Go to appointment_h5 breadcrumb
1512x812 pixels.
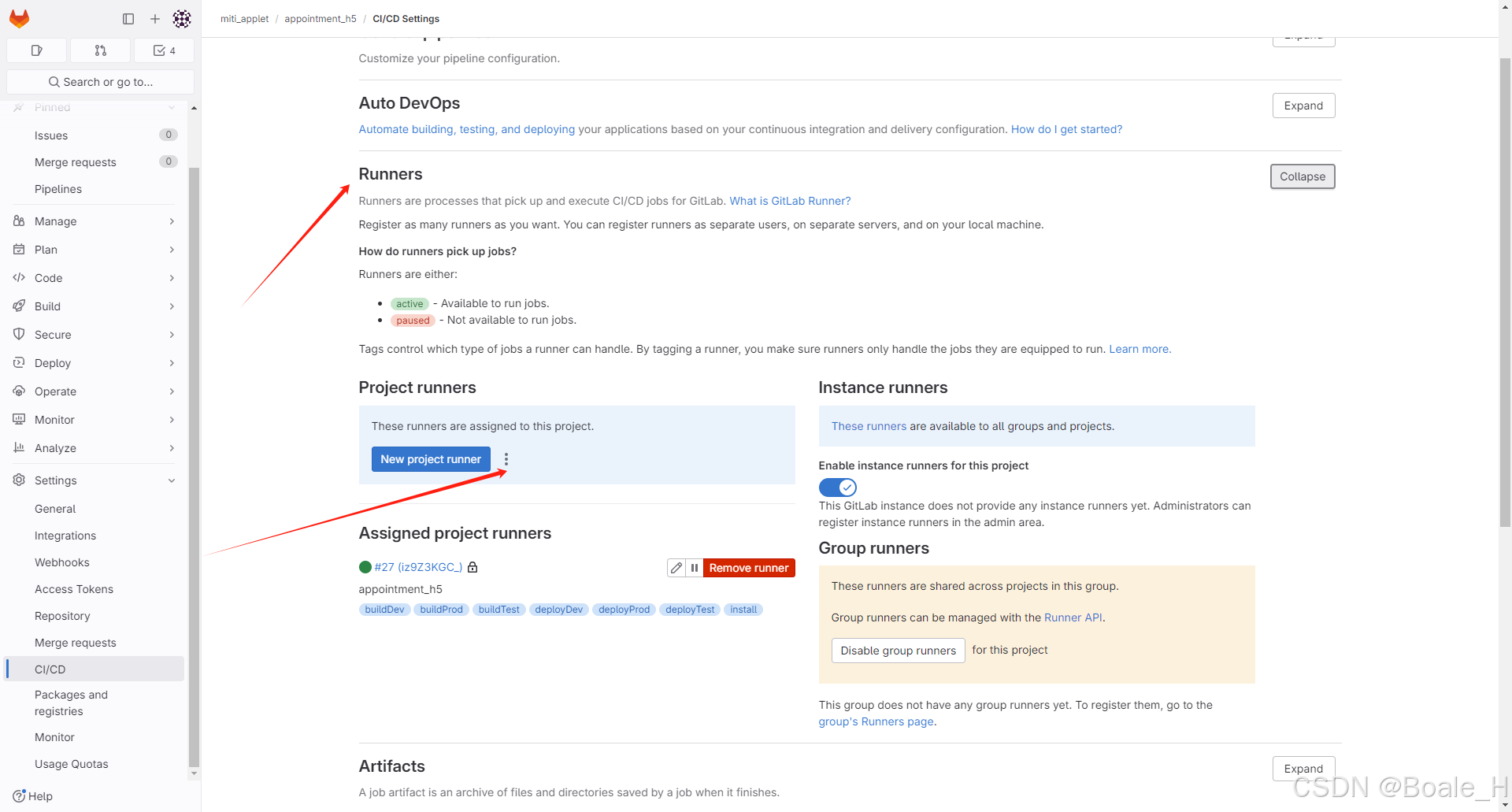click(x=321, y=19)
